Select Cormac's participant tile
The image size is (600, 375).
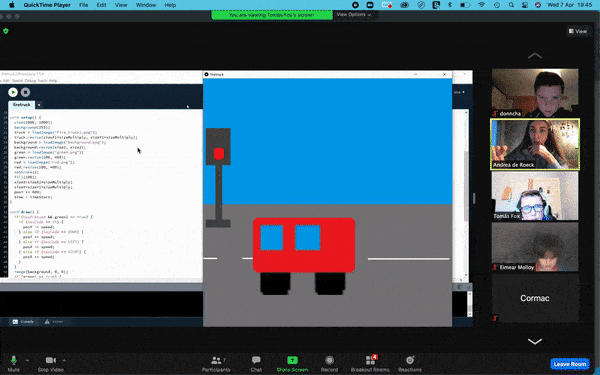point(535,298)
